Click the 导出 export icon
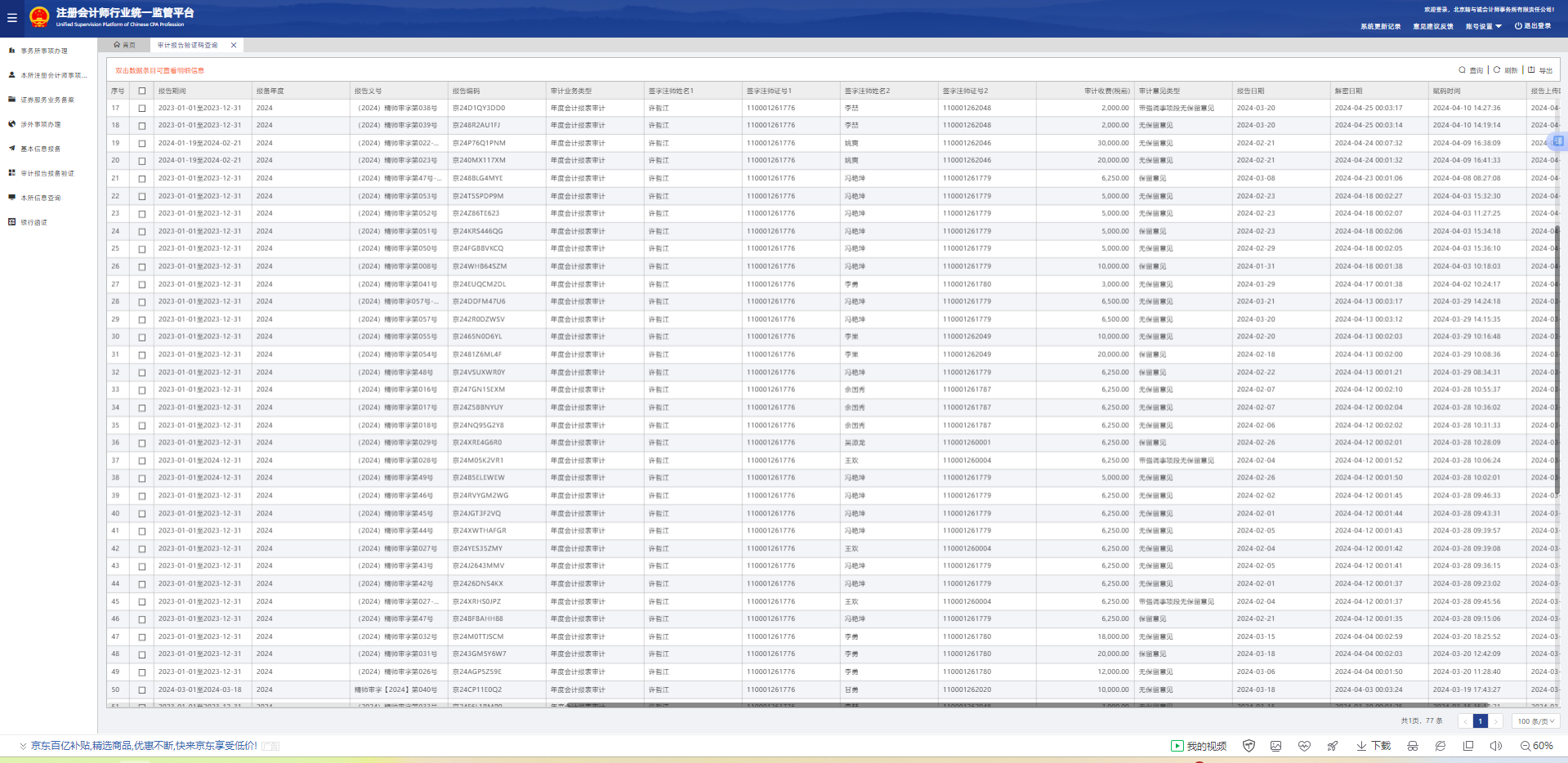Screen dimensions: 1568x763 [x=1531, y=70]
